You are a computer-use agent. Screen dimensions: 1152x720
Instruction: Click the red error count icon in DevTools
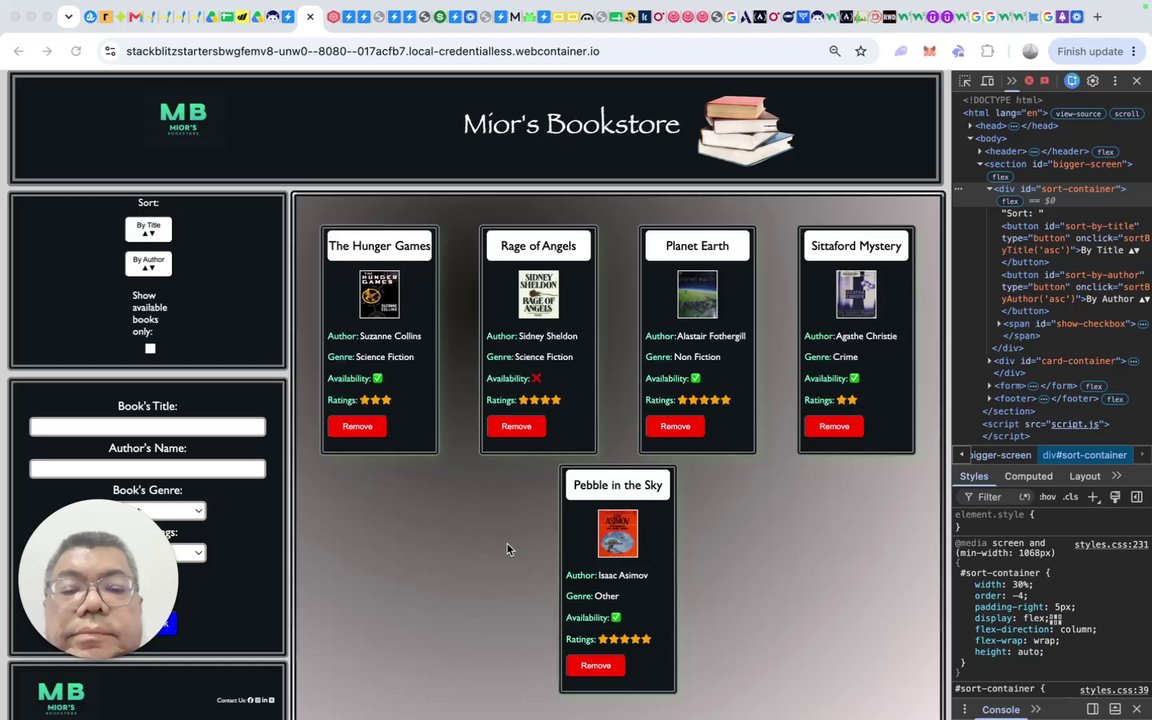point(1029,81)
